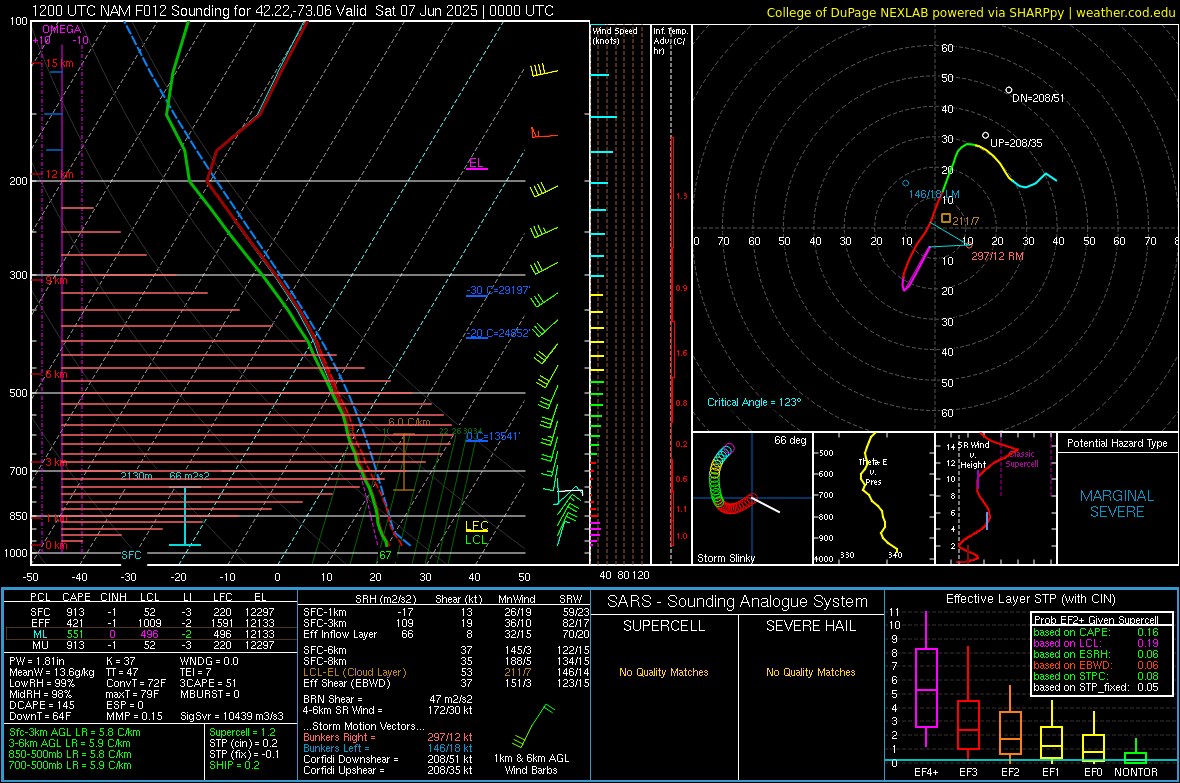Viewport: 1180px width, 783px height.
Task: Click the 6.0 C/km lapse rate label
Action: (409, 422)
